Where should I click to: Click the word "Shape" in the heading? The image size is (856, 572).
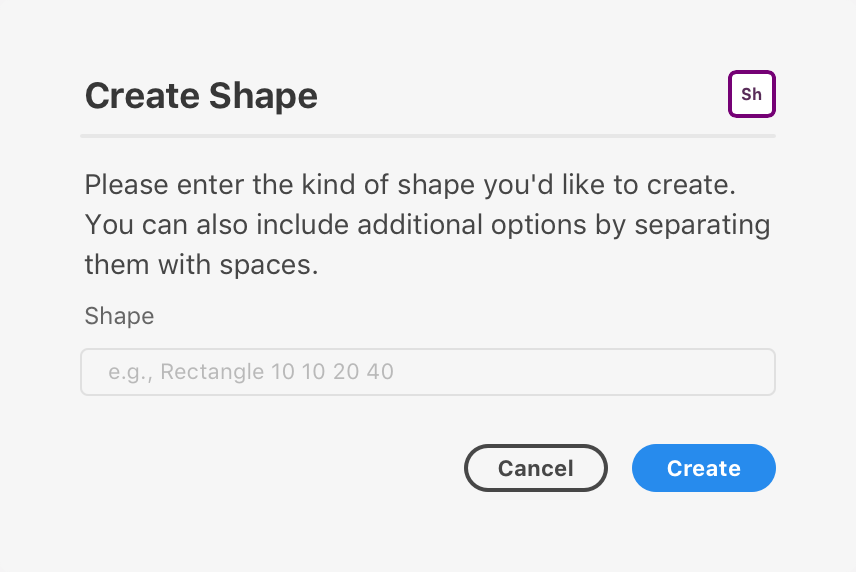point(263,96)
